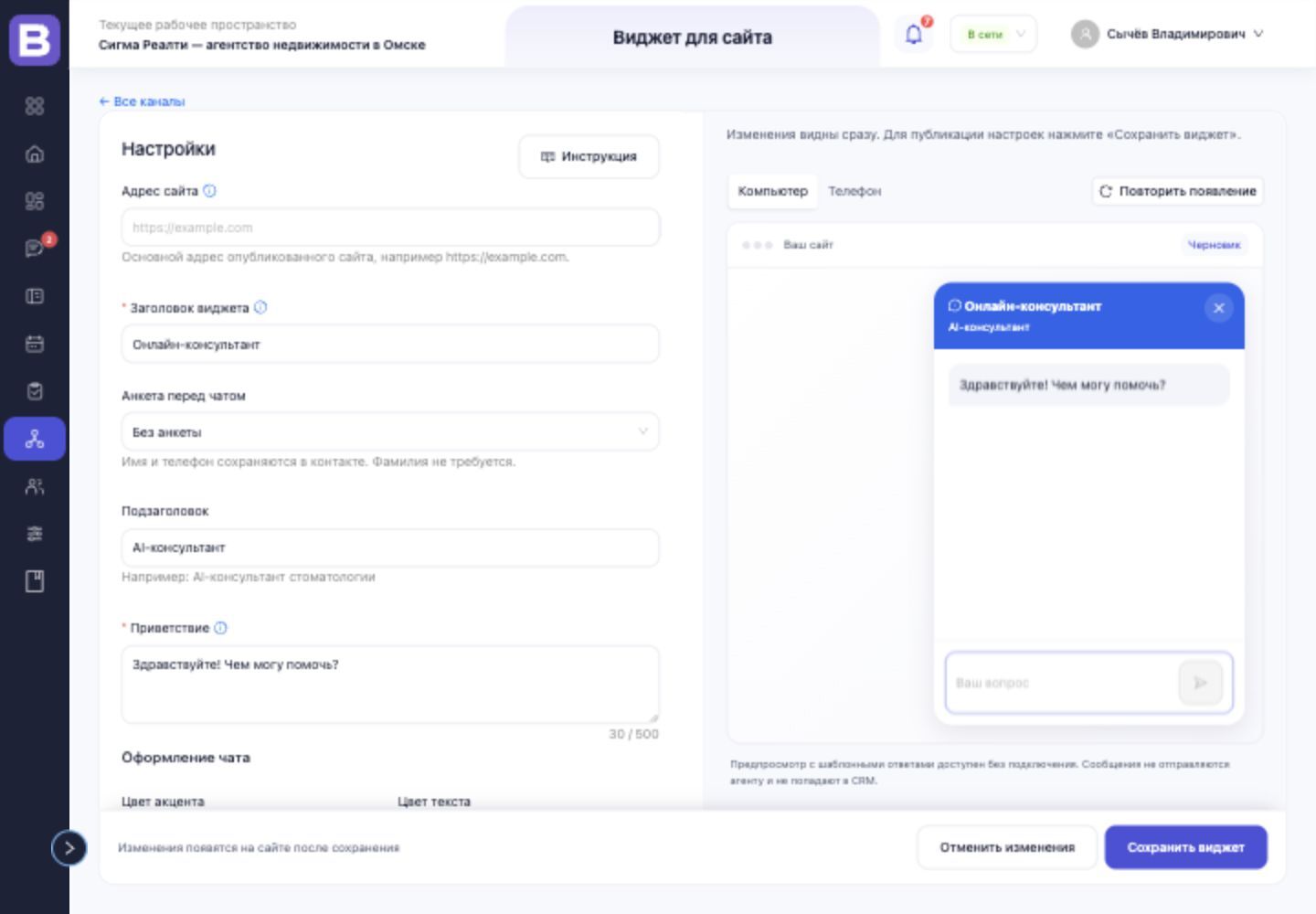Click the user avatar icon
Screen dimensions: 1316x914
pos(1085,35)
